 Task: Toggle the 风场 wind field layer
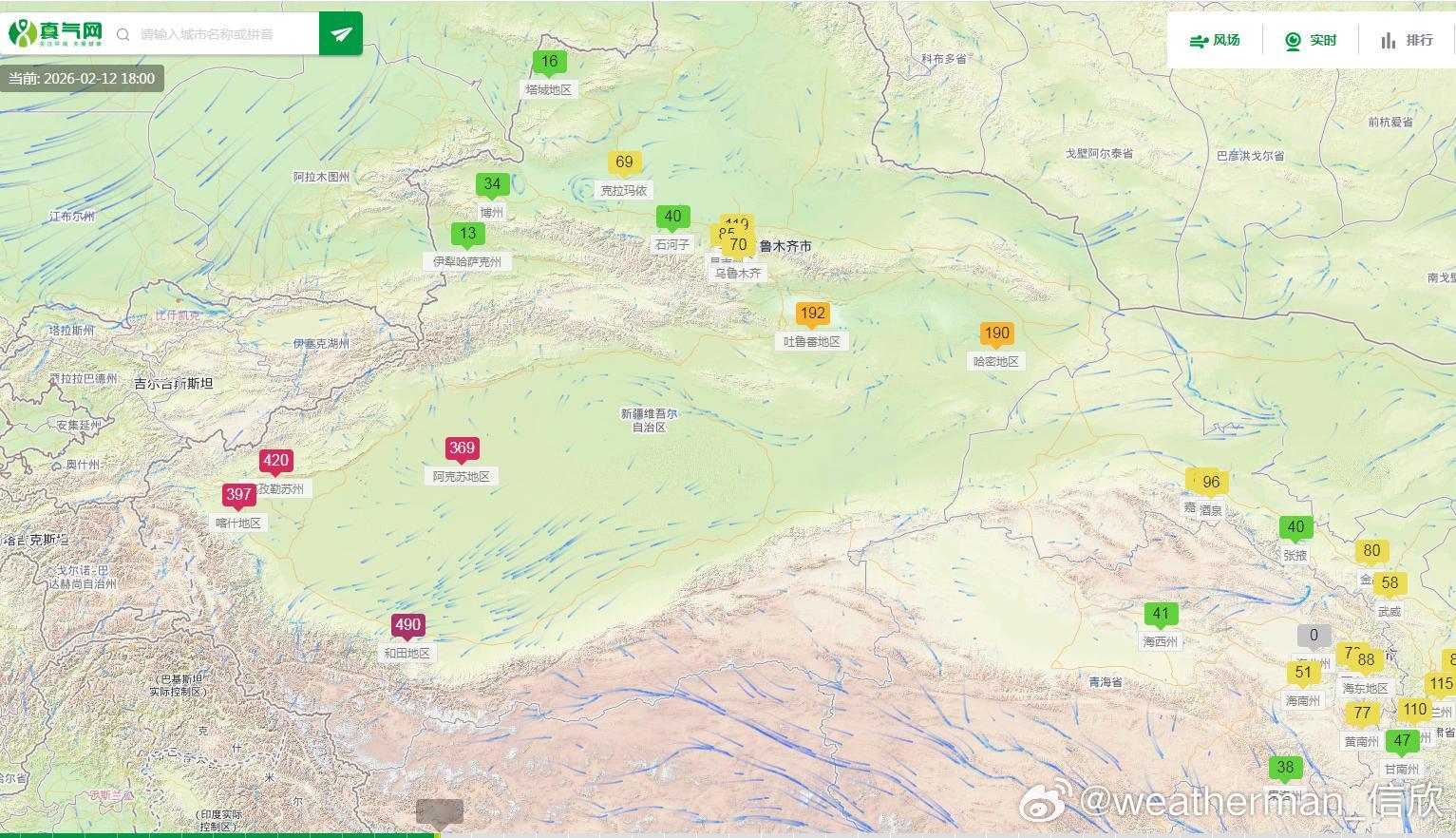pyautogui.click(x=1215, y=40)
